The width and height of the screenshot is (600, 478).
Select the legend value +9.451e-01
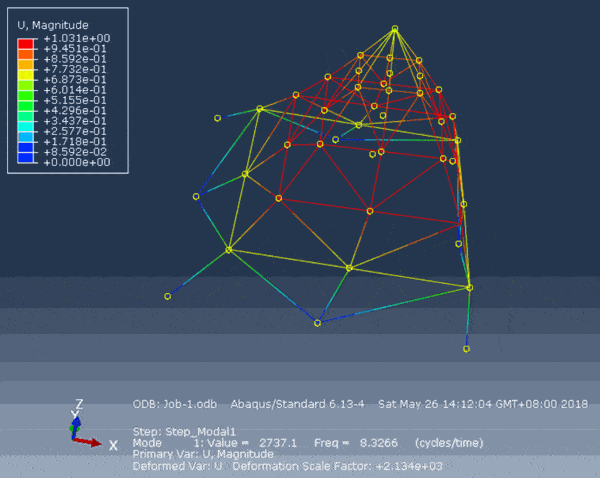pos(75,49)
